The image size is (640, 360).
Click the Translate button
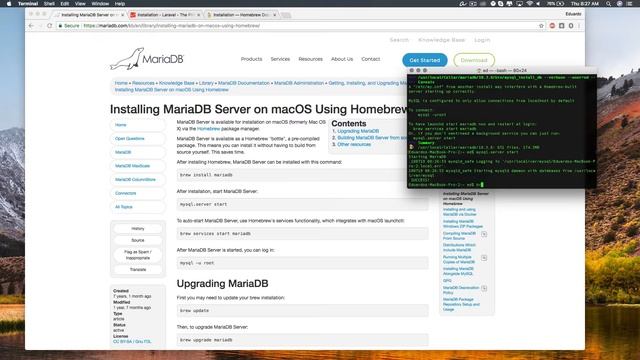(x=138, y=270)
